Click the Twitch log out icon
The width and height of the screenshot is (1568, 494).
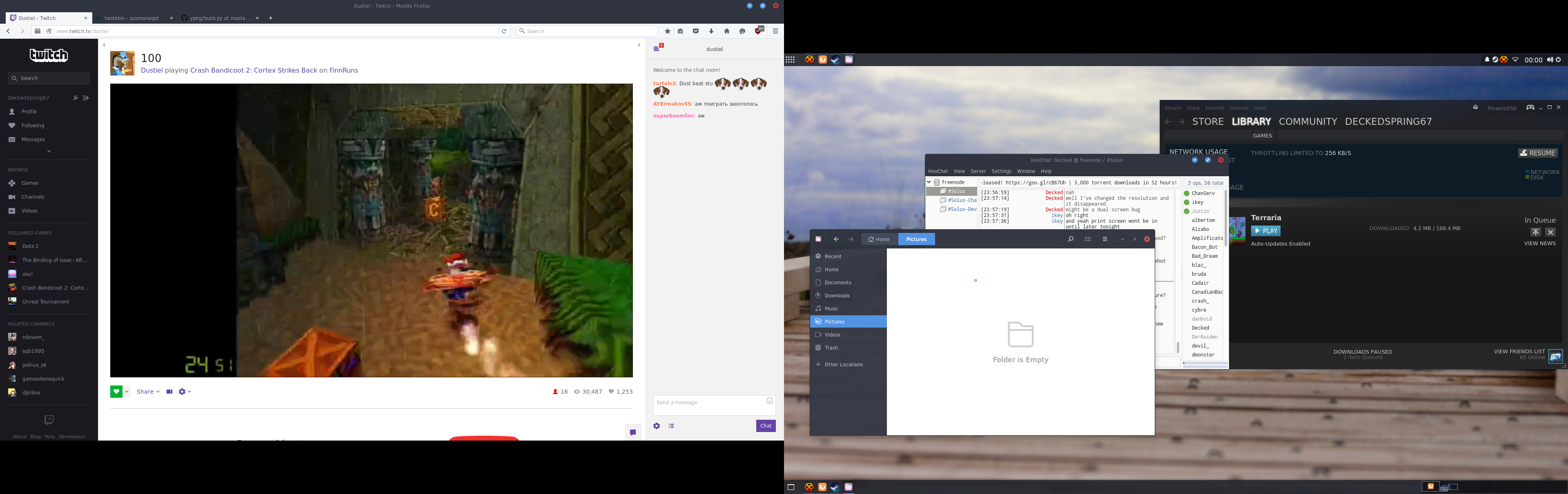click(x=87, y=98)
